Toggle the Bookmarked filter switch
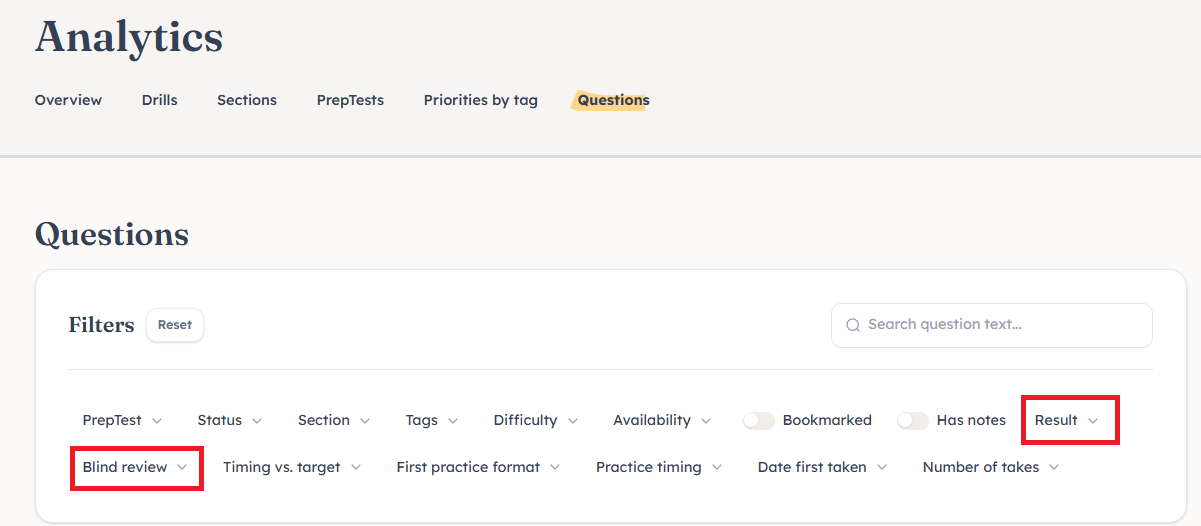Image resolution: width=1201 pixels, height=526 pixels. 759,421
